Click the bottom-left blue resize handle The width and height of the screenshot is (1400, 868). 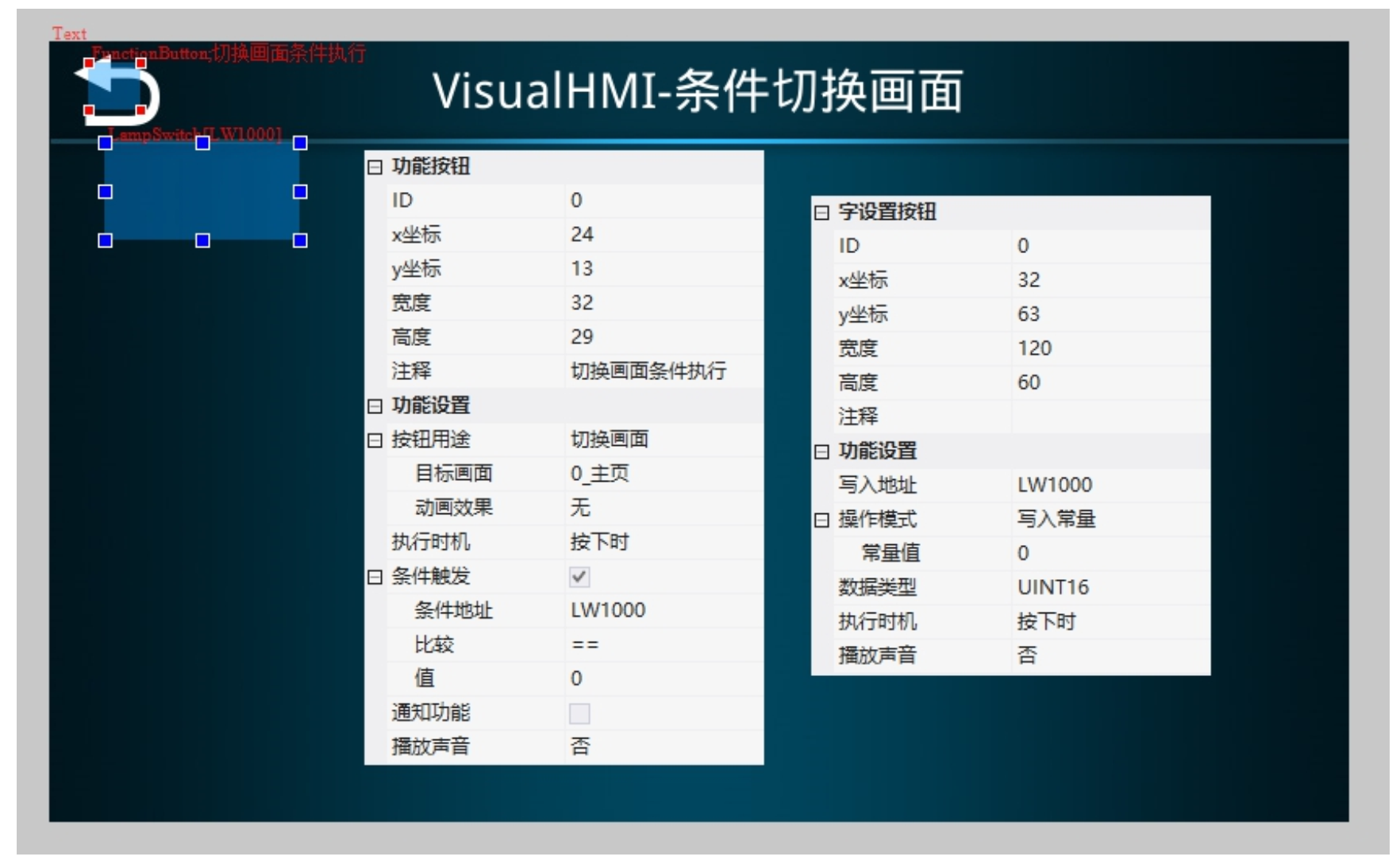(x=105, y=240)
